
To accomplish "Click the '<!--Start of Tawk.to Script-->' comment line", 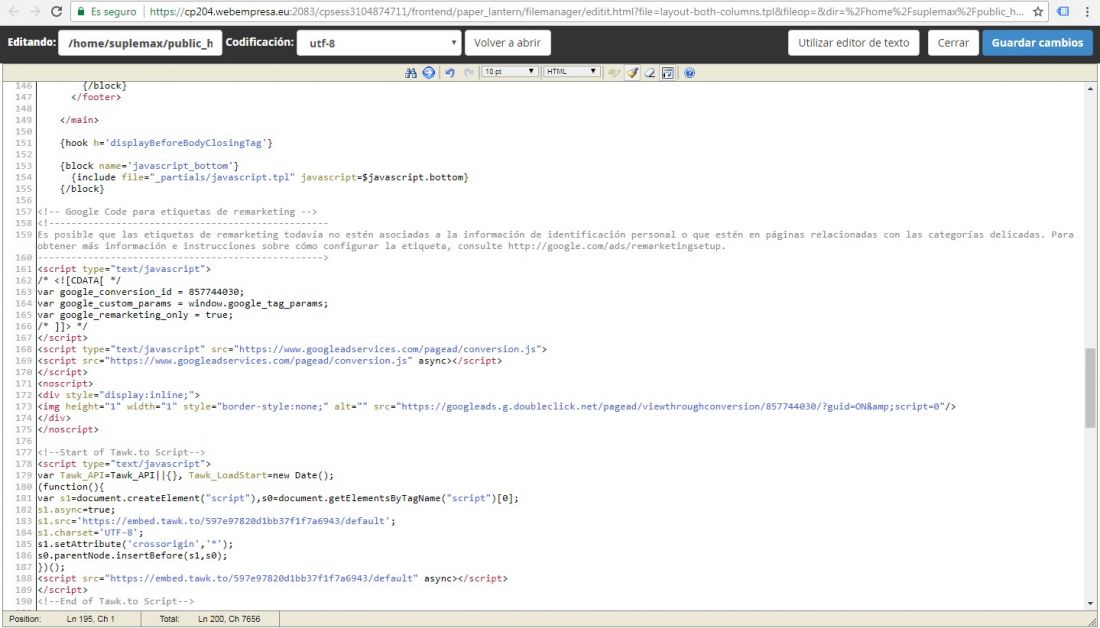I will [x=121, y=453].
